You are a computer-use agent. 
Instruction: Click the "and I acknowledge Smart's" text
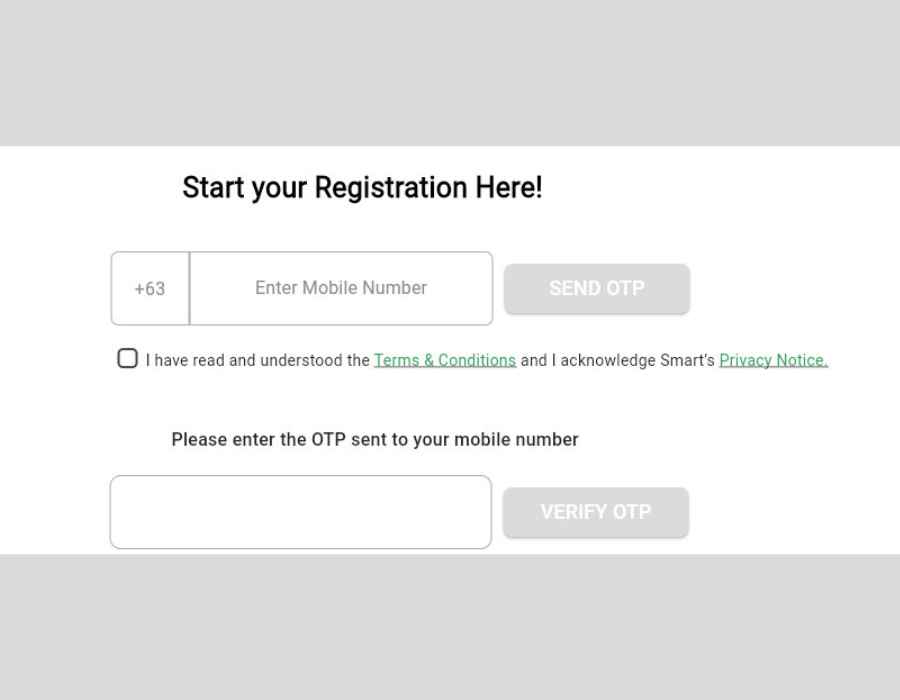[617, 360]
